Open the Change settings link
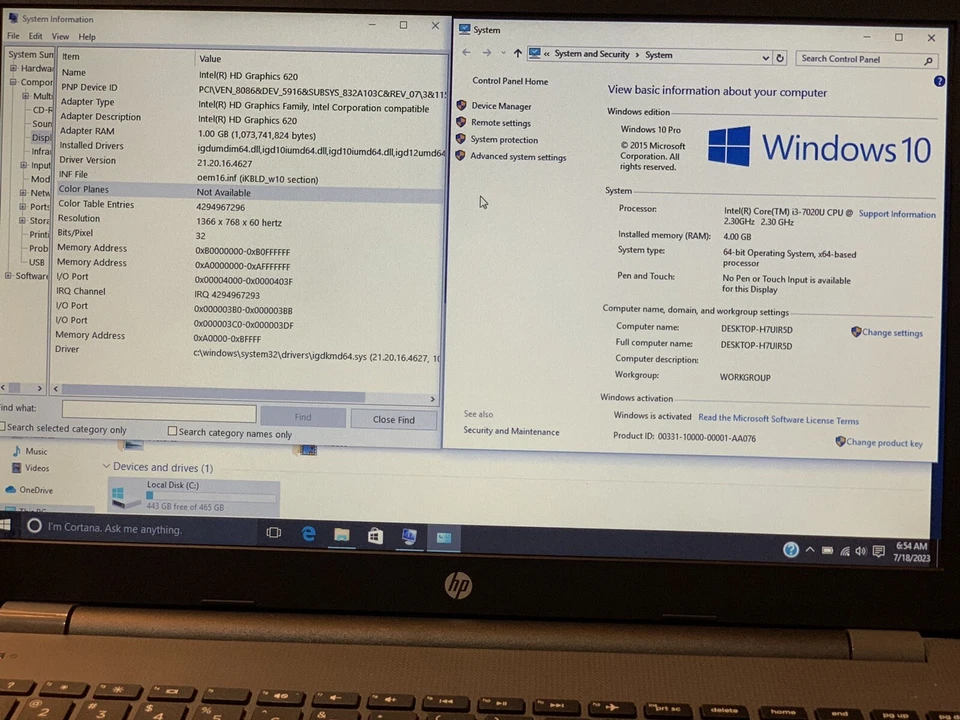 point(891,332)
